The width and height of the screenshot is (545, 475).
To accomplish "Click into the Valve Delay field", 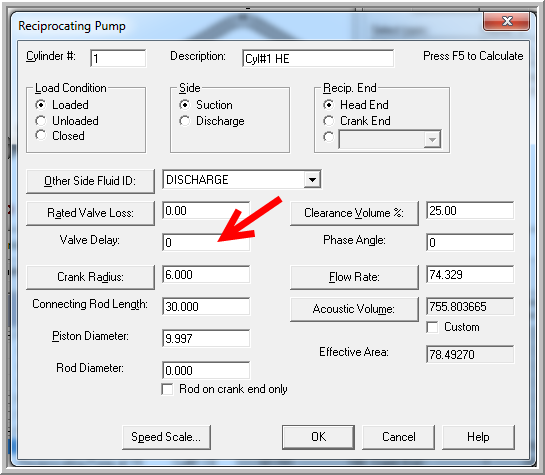I will (206, 243).
